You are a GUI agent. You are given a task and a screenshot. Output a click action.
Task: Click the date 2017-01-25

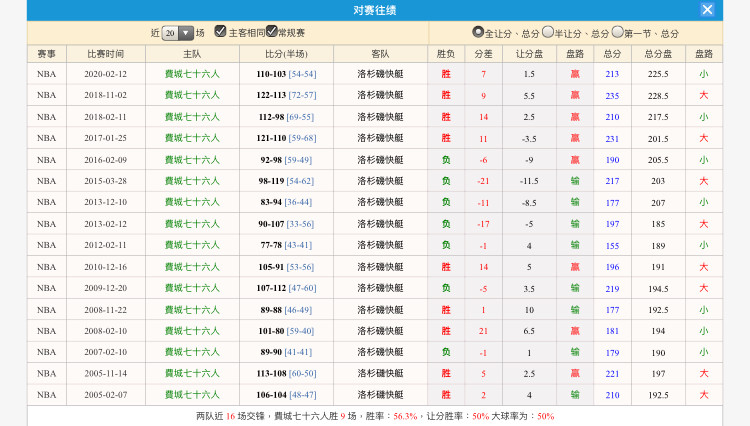pos(105,138)
